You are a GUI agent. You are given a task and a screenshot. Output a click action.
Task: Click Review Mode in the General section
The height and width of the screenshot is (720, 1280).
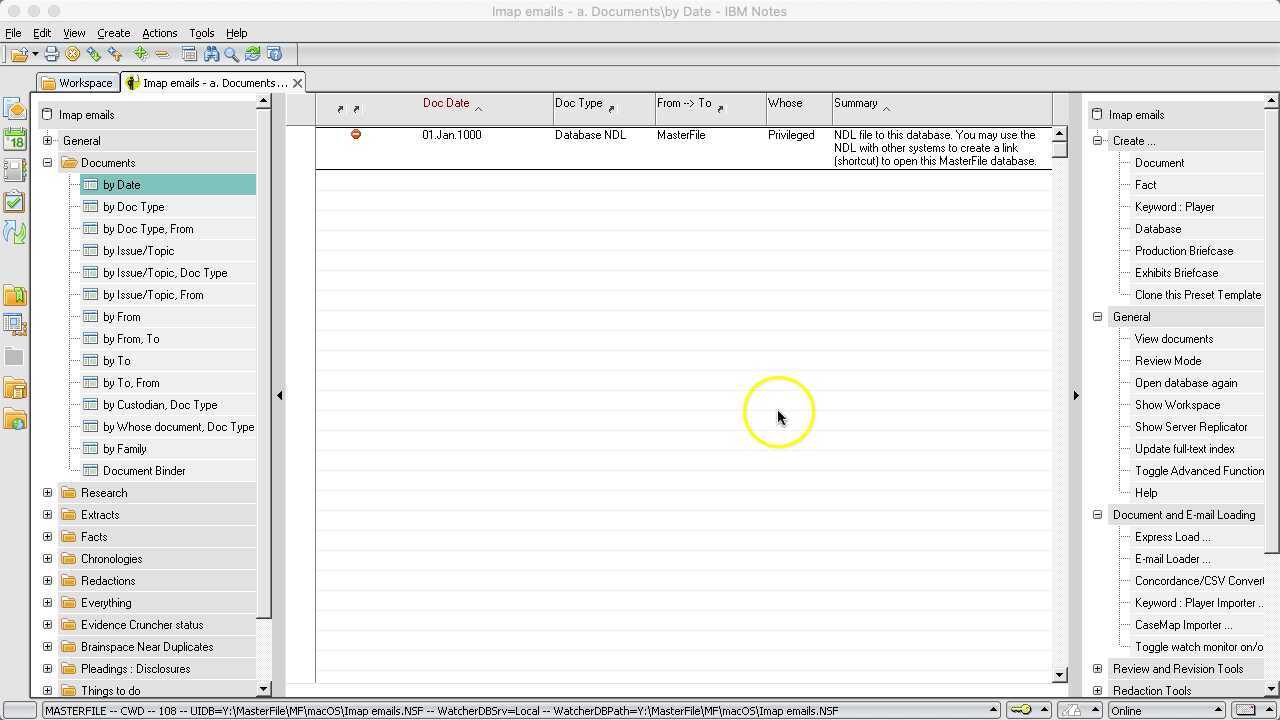(1167, 361)
